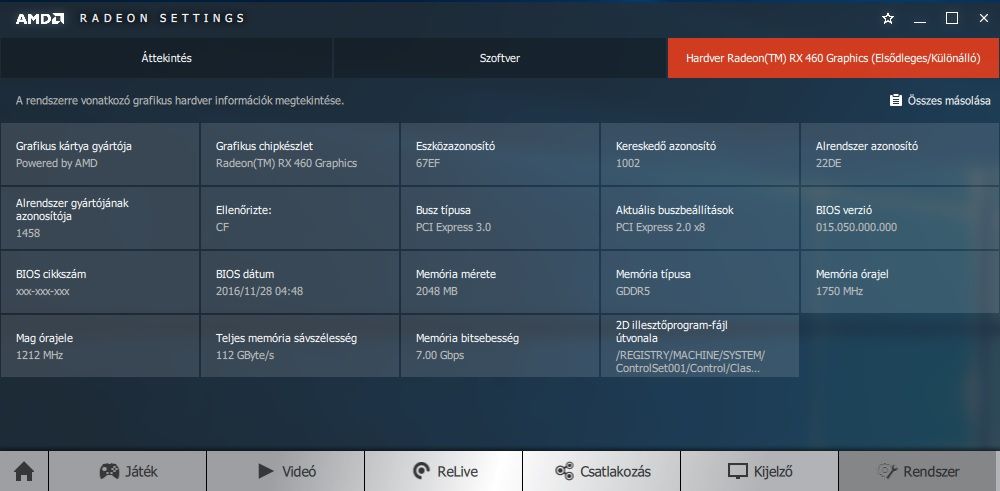Click the ReLive swirl icon
1000x491 pixels.
[x=422, y=471]
